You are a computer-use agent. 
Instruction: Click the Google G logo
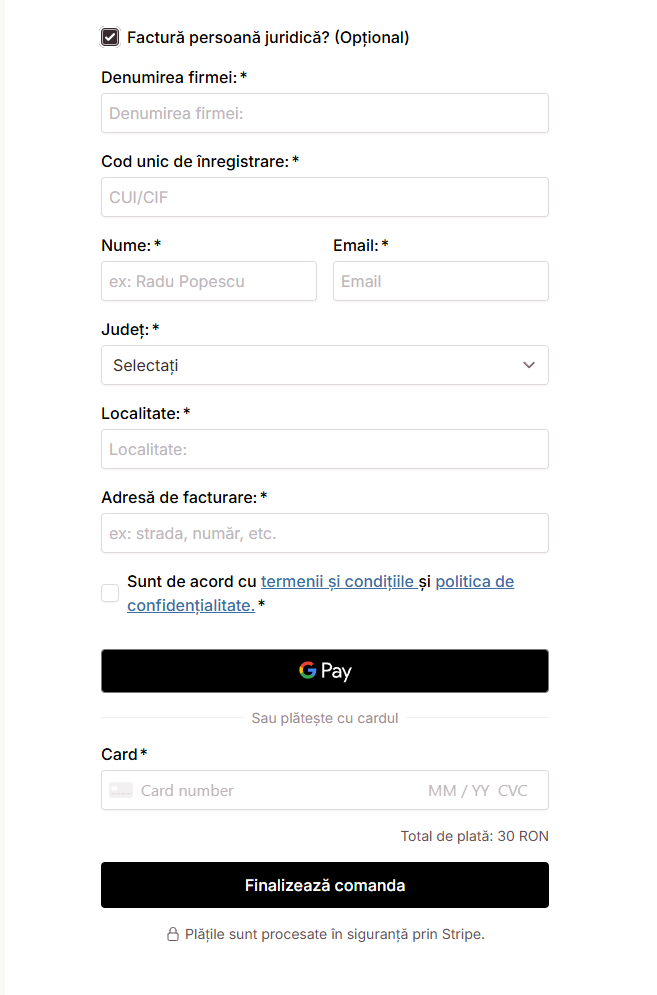307,670
